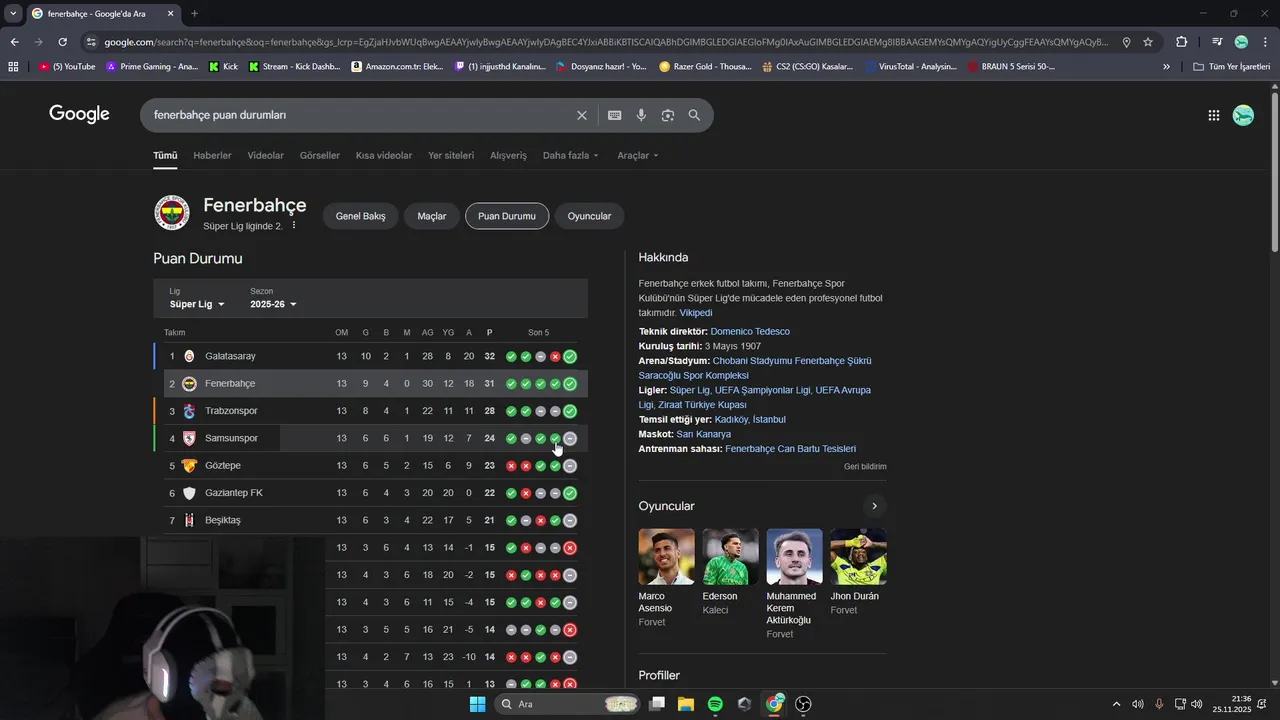Open the Chrome apps grid in bookmarks bar
The height and width of the screenshot is (720, 1280).
13,67
